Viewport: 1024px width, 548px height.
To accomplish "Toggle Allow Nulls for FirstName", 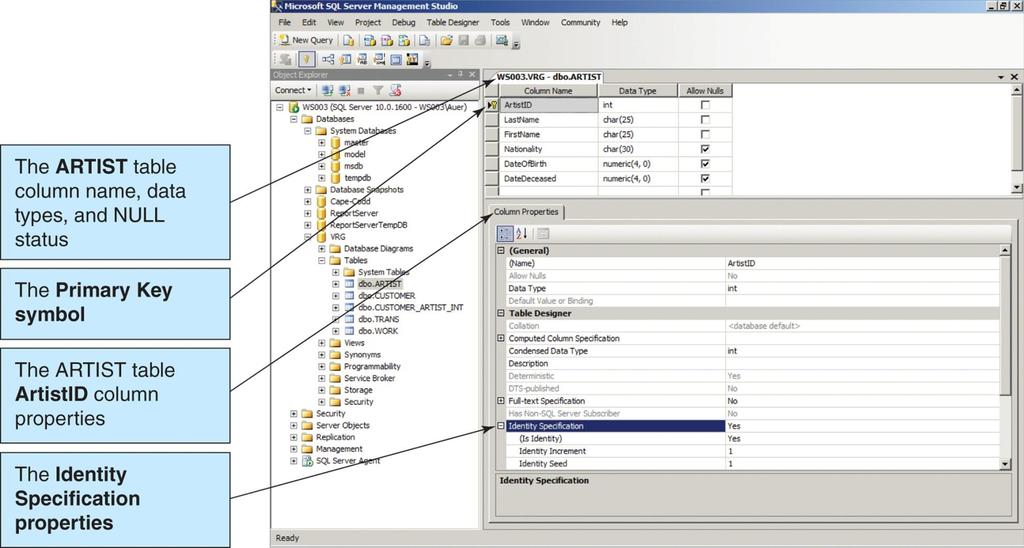I will tap(705, 134).
